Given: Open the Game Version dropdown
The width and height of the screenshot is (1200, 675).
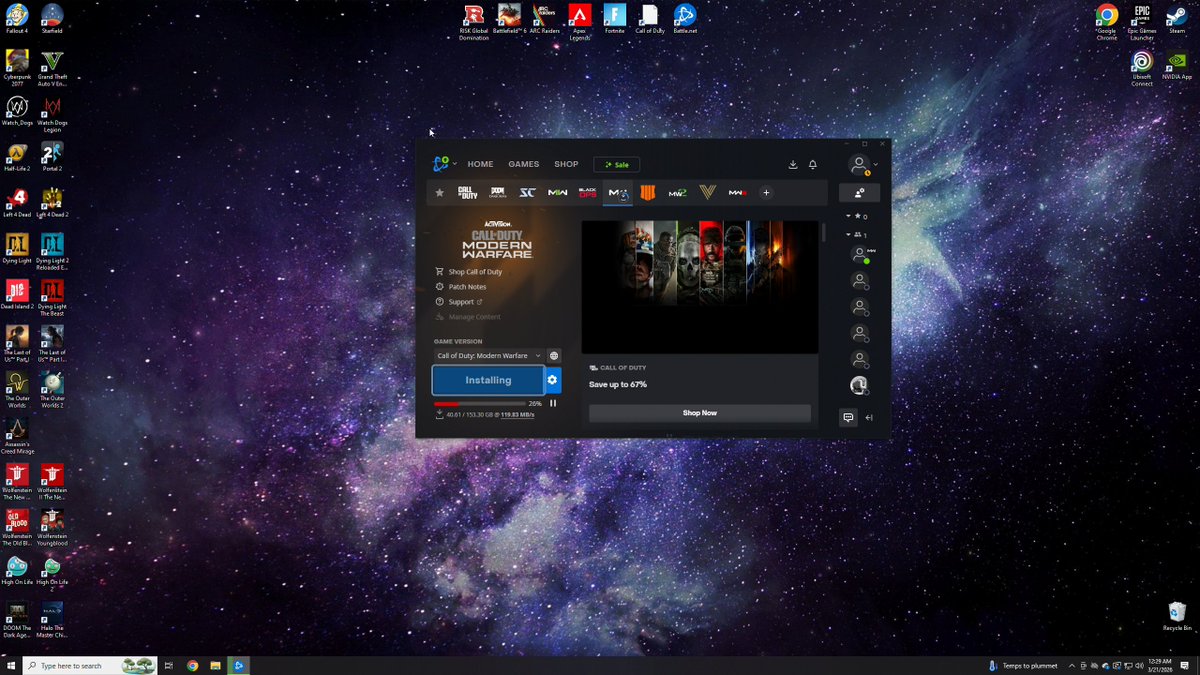Looking at the screenshot, I should pos(489,355).
